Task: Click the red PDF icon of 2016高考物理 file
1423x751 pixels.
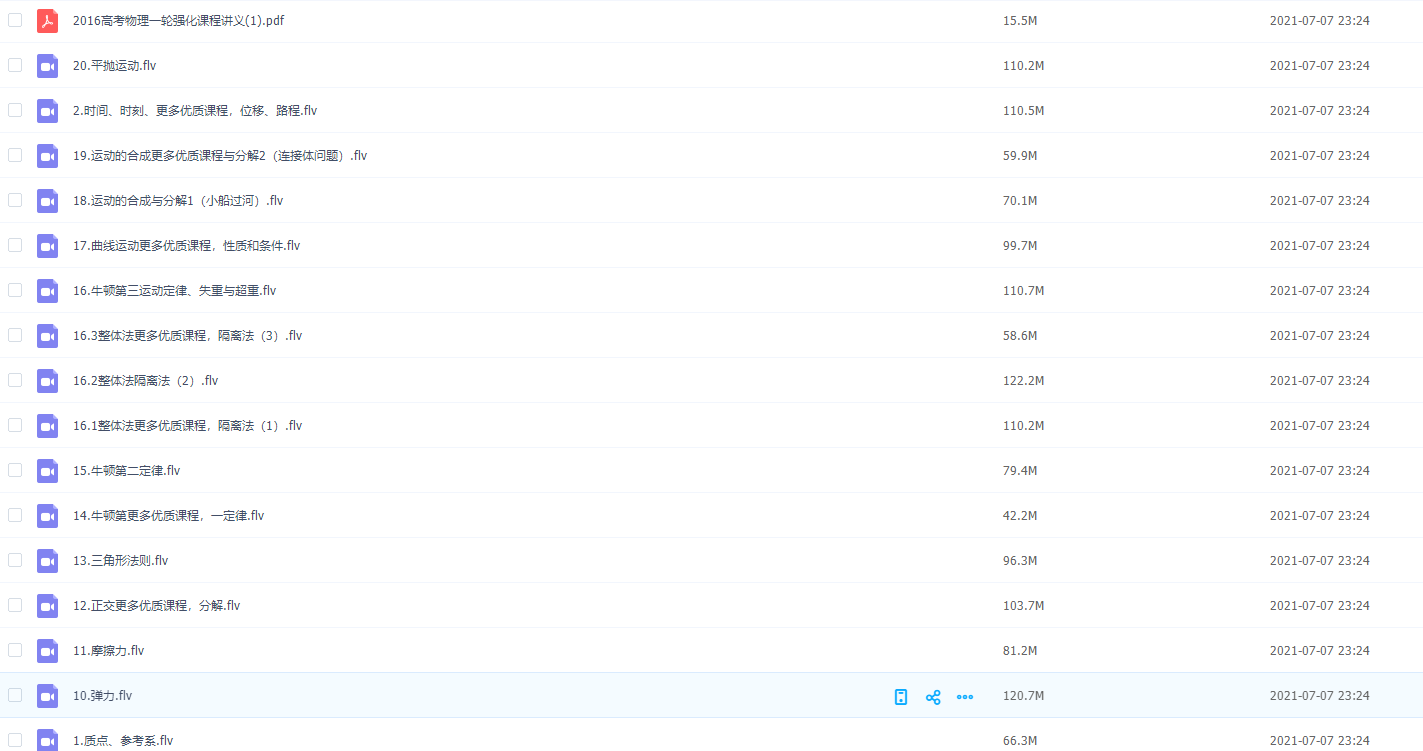Action: [47, 21]
